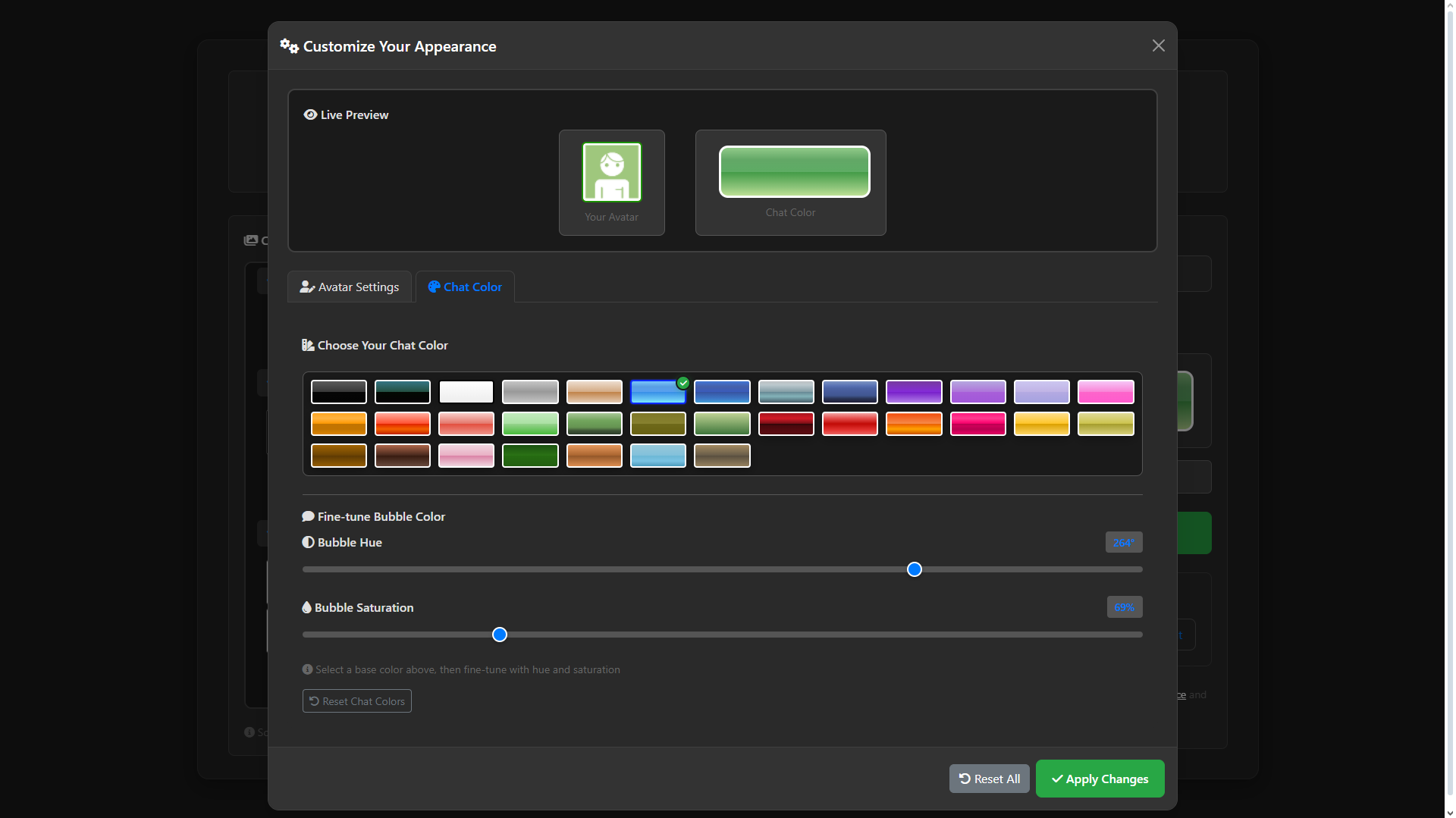Select the dark green swatch in third row

click(530, 456)
